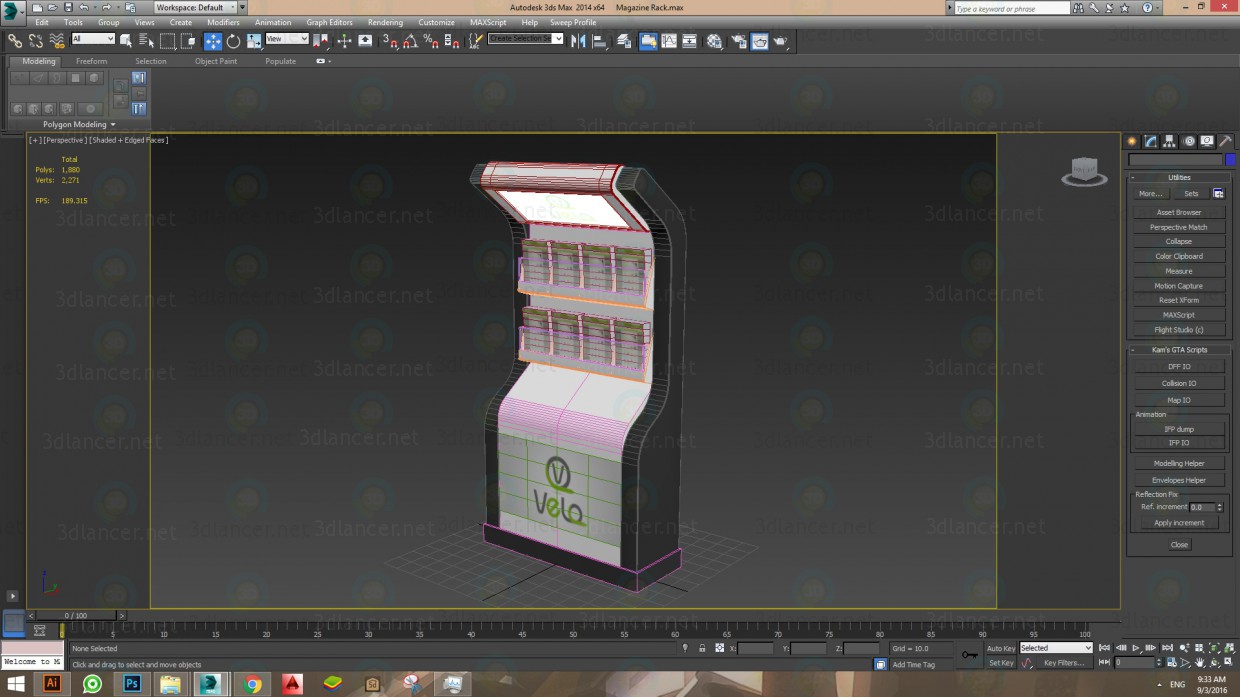Image resolution: width=1240 pixels, height=697 pixels.
Task: Choose the Rectangular Selection Region tool
Action: [x=167, y=41]
